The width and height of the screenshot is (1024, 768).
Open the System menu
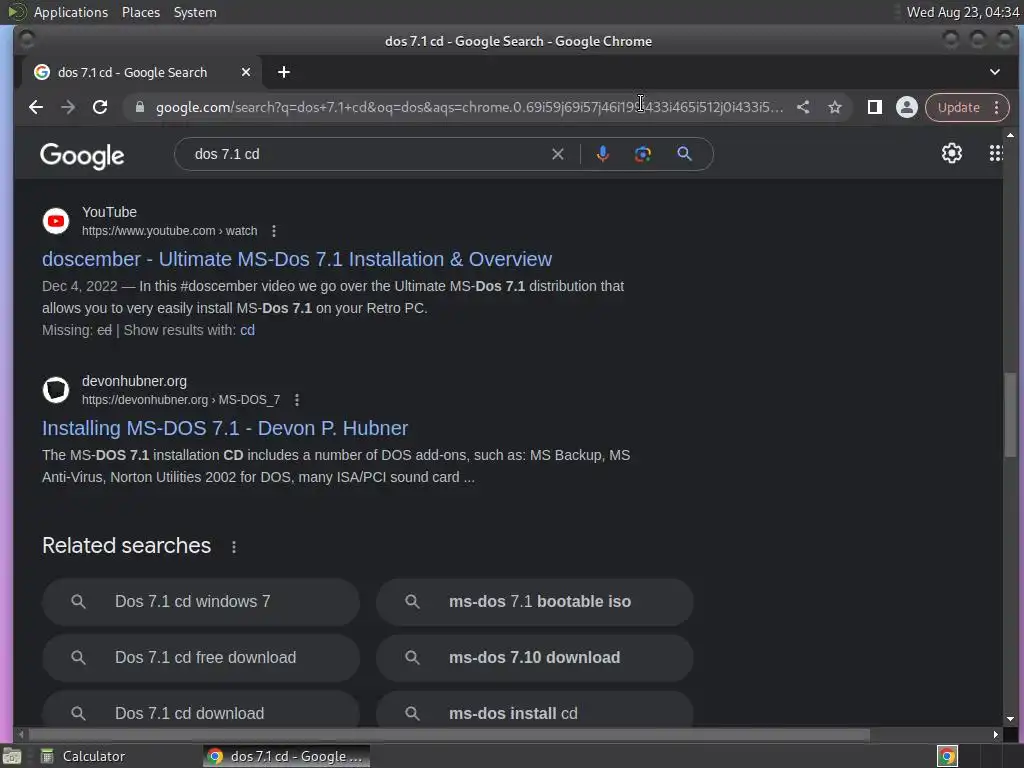click(195, 12)
